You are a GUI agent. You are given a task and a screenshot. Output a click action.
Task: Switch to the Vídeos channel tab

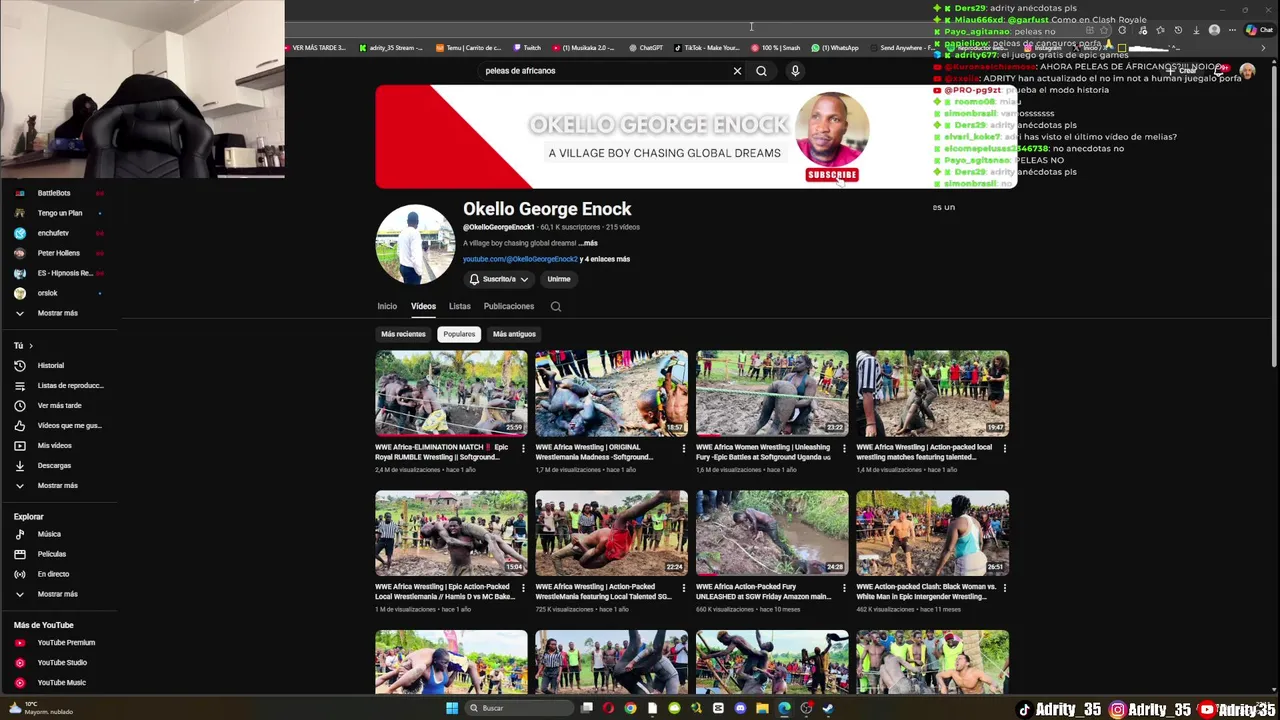(x=423, y=306)
